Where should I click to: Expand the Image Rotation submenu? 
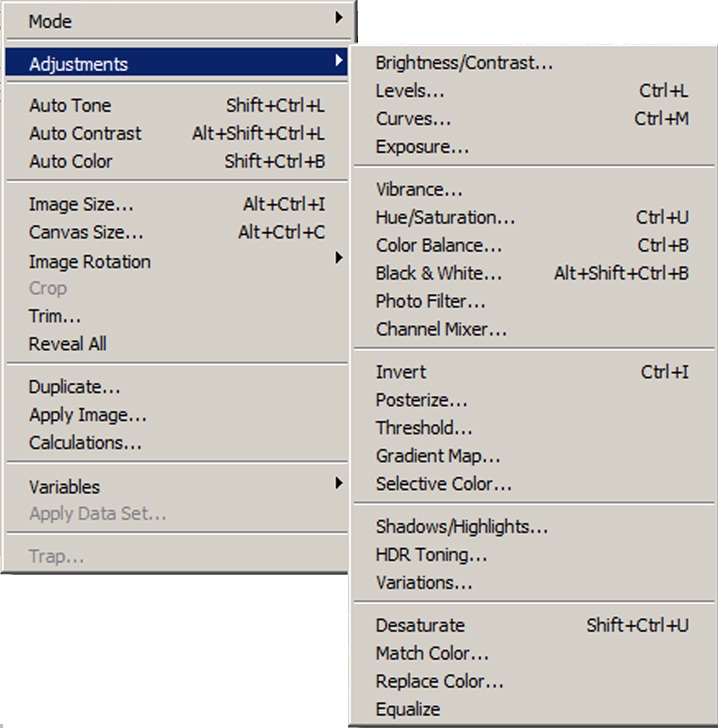pyautogui.click(x=90, y=261)
